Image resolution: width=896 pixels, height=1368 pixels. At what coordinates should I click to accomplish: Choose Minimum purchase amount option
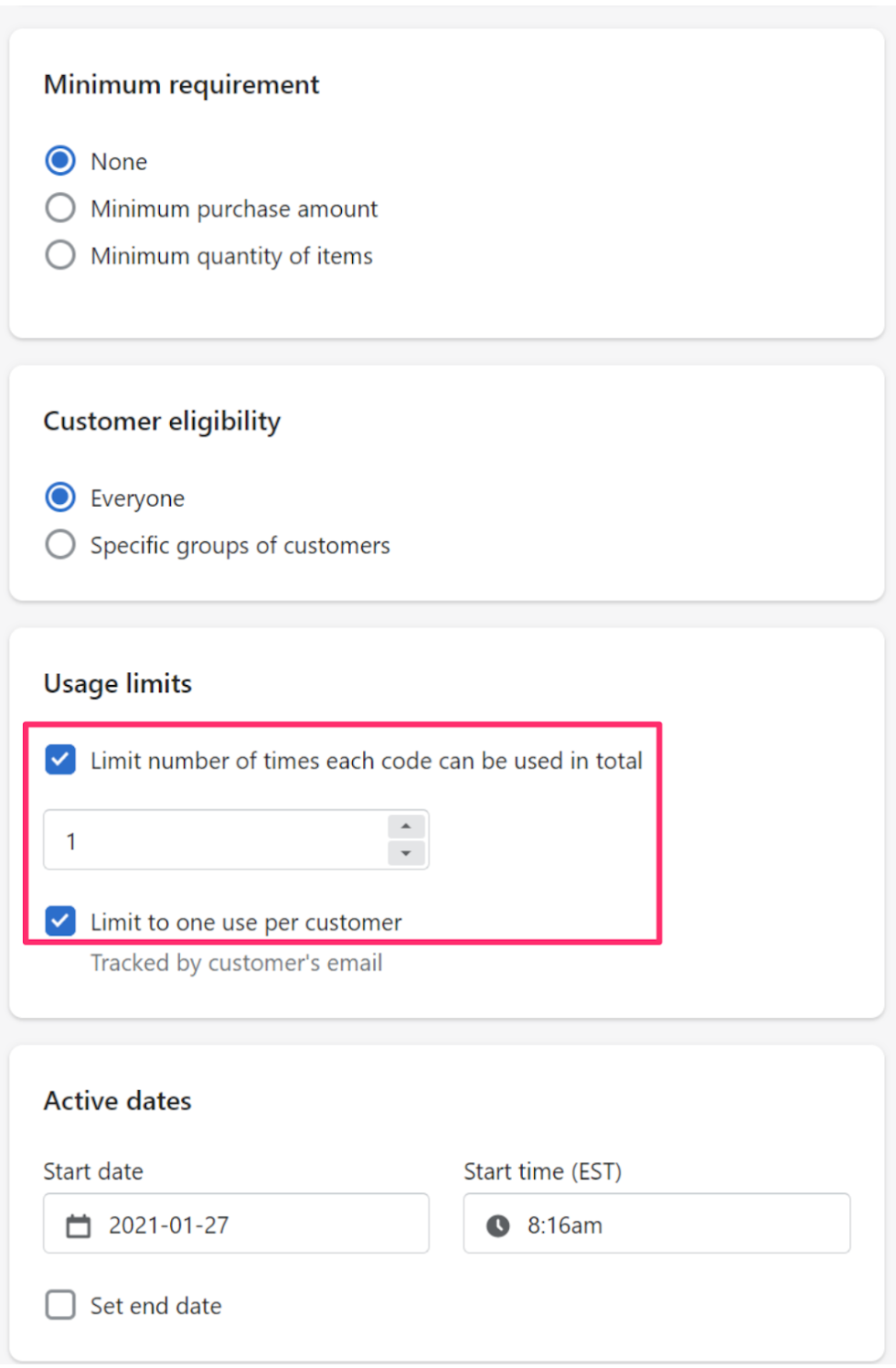tap(60, 208)
